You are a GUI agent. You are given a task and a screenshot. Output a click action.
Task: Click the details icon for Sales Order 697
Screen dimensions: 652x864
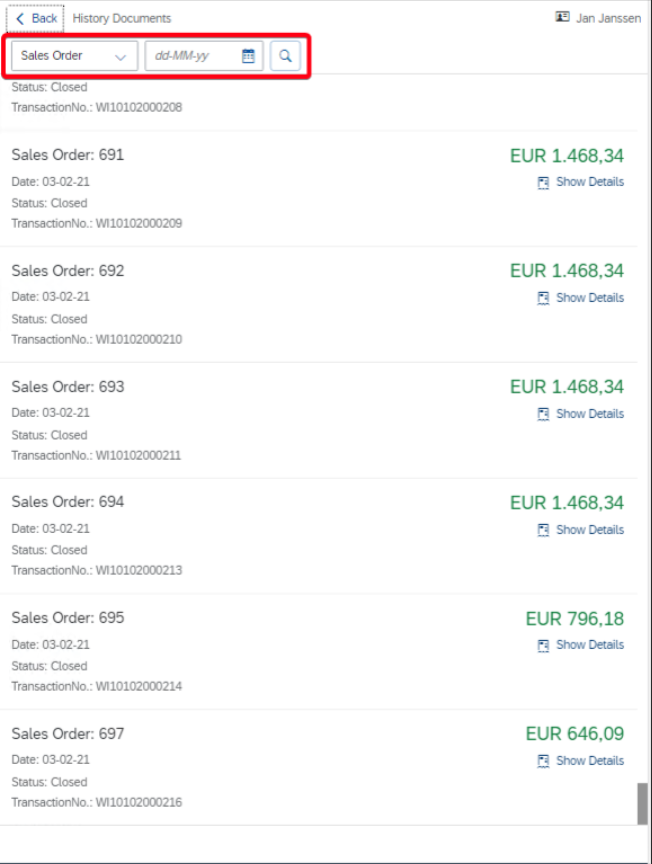(x=543, y=762)
